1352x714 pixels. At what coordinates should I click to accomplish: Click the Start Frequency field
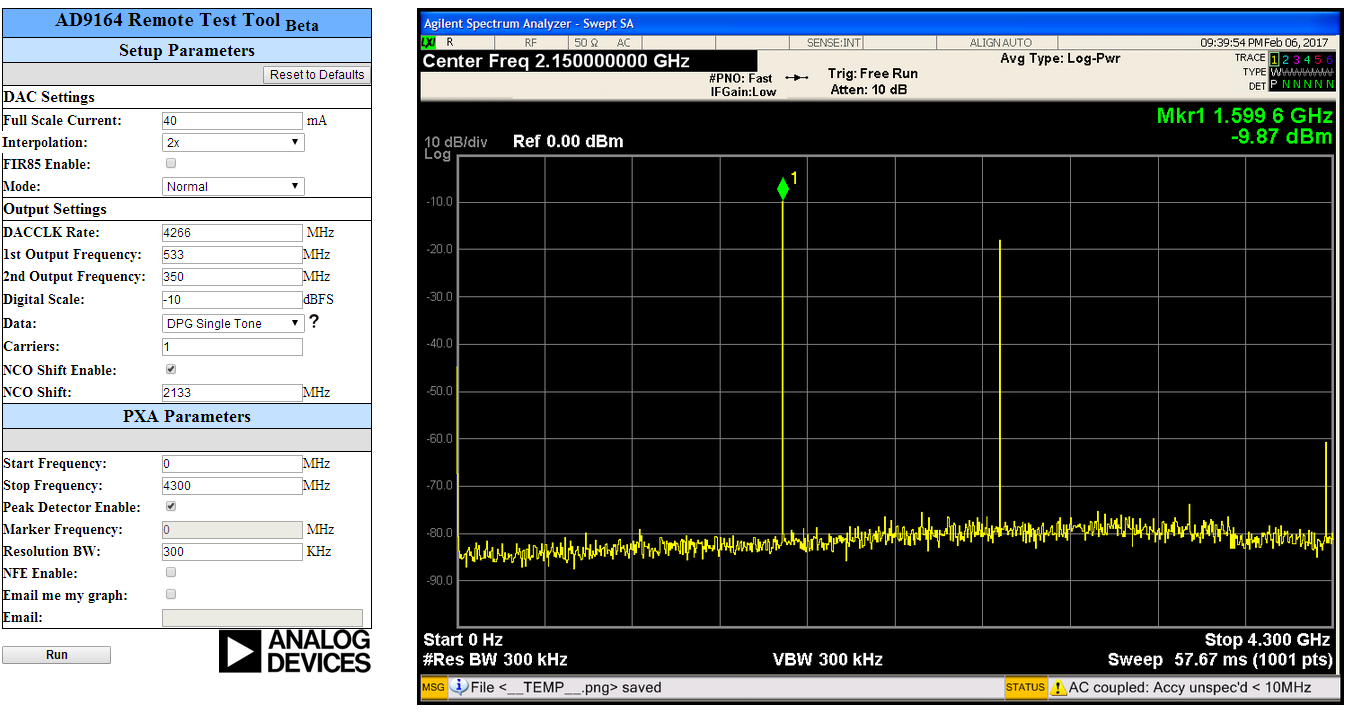pos(232,463)
